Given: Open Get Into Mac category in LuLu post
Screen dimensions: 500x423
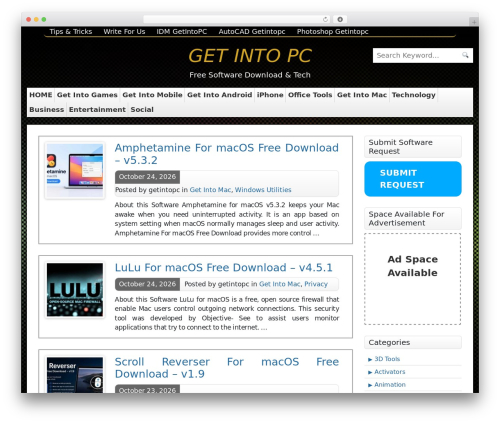Looking at the screenshot, I should tap(280, 284).
